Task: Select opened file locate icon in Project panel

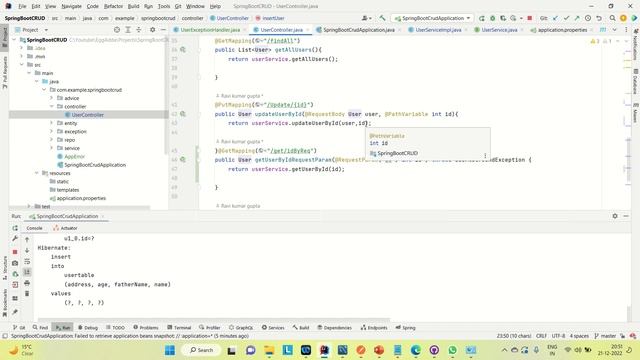Action: [x=117, y=30]
